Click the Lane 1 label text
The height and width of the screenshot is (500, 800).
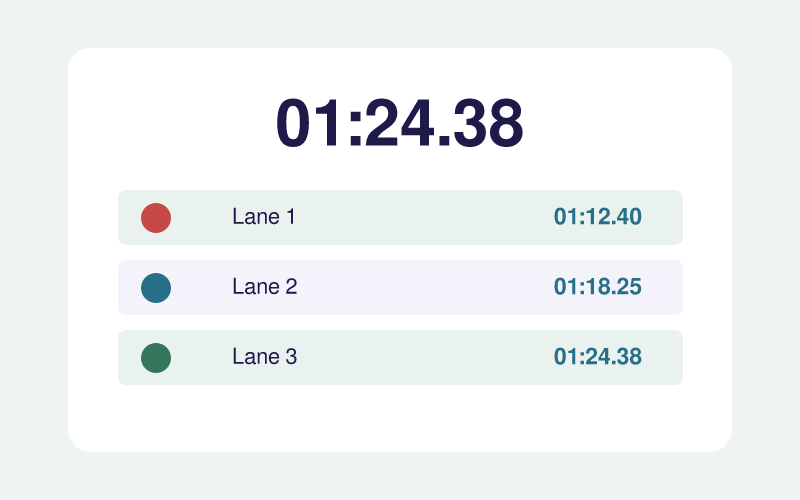pyautogui.click(x=264, y=217)
